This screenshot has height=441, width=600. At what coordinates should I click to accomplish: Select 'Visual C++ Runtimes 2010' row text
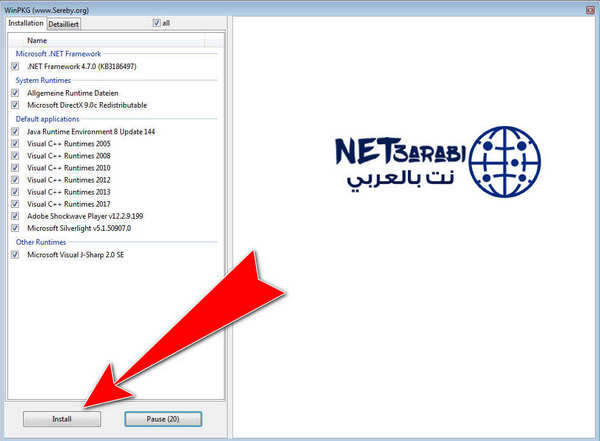click(68, 168)
